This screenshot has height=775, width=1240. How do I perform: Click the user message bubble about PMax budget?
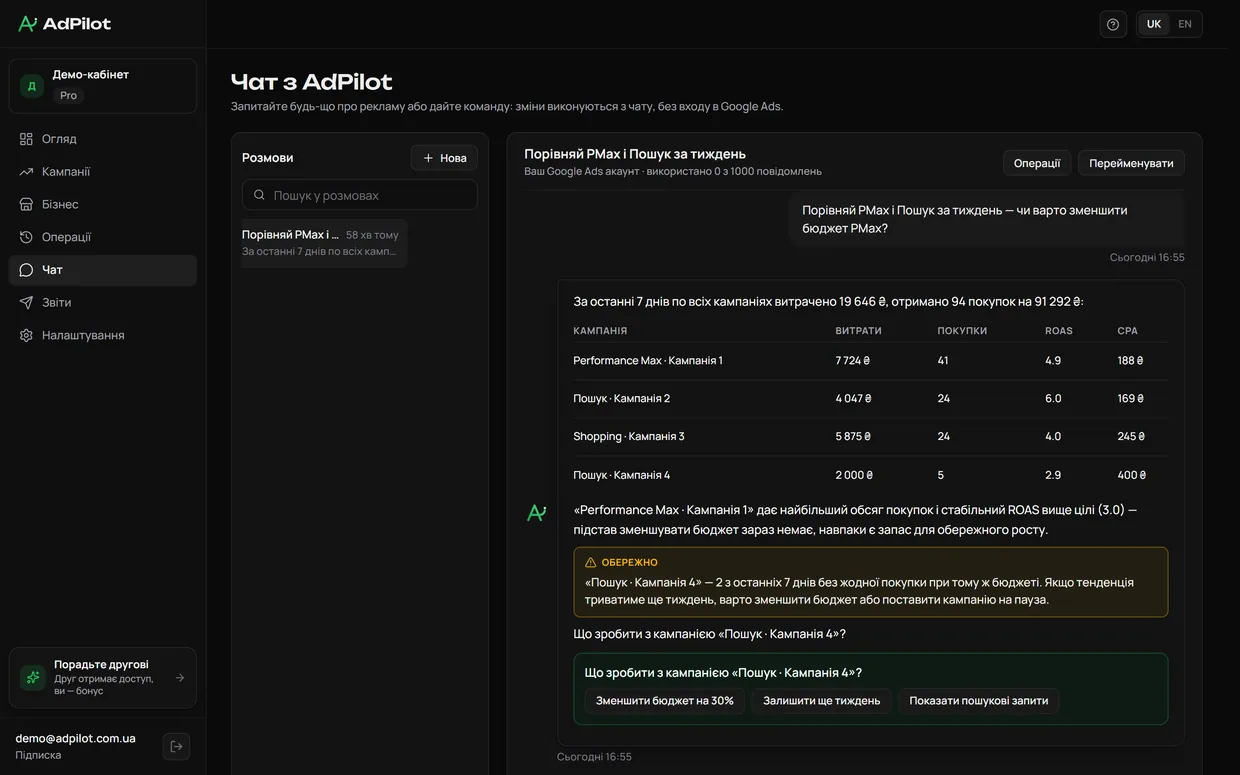[x=986, y=219]
